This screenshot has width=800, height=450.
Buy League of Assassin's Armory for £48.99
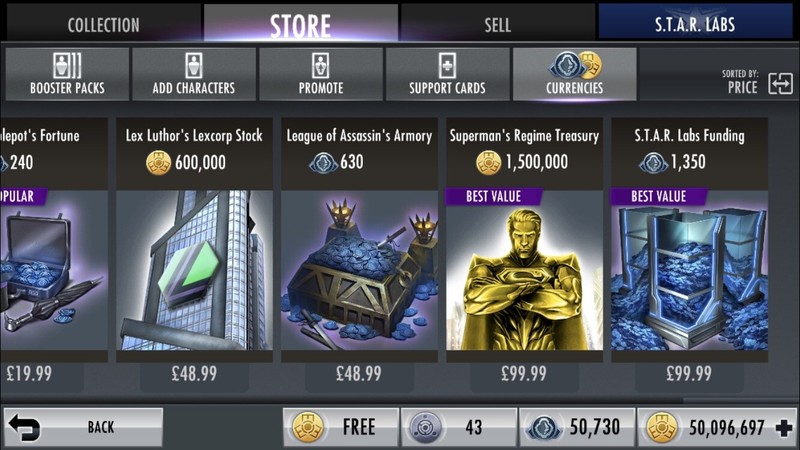point(359,374)
